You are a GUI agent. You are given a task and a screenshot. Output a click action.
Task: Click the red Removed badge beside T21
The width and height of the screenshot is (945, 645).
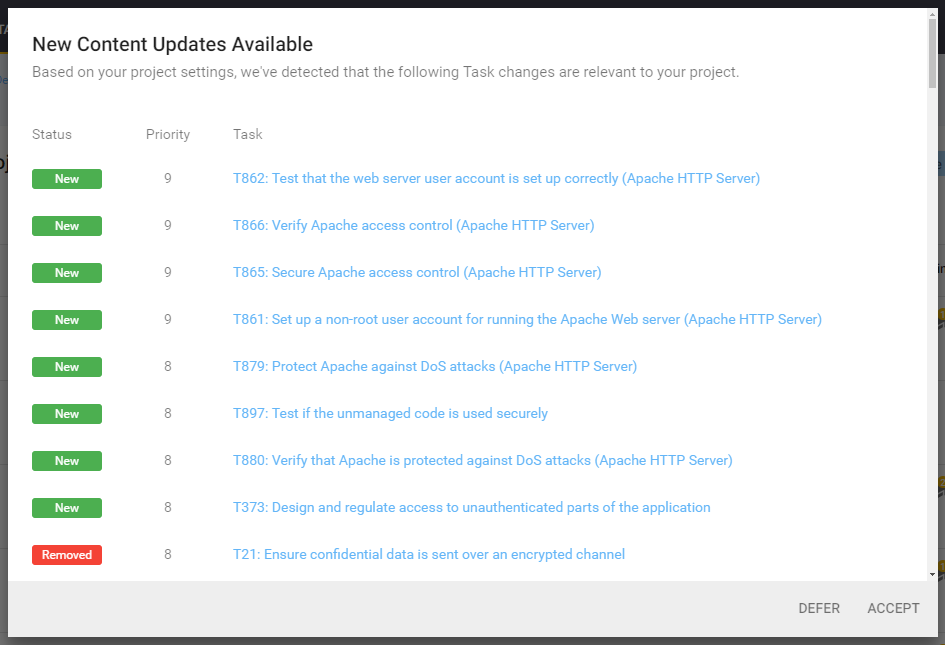66,554
